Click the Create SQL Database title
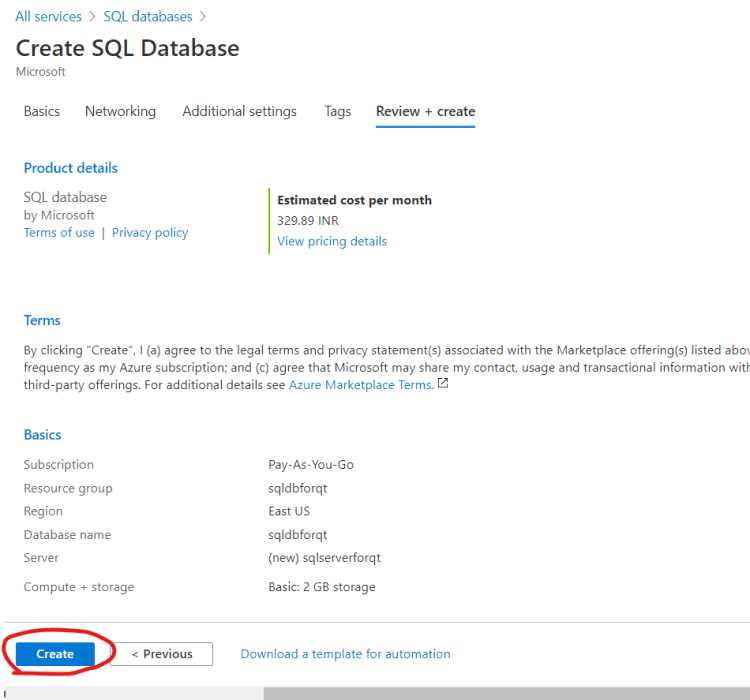The height and width of the screenshot is (700, 750). [x=127, y=48]
